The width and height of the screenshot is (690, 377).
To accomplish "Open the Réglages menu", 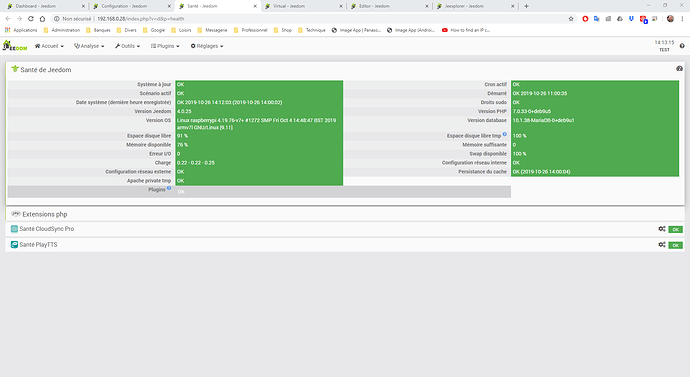I will tap(207, 46).
